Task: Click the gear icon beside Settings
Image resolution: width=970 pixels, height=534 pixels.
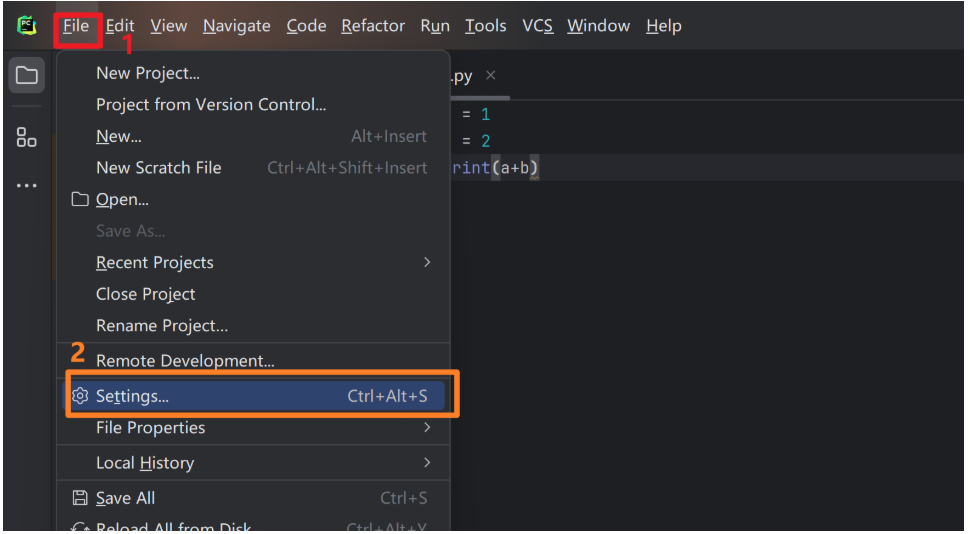Action: point(80,396)
